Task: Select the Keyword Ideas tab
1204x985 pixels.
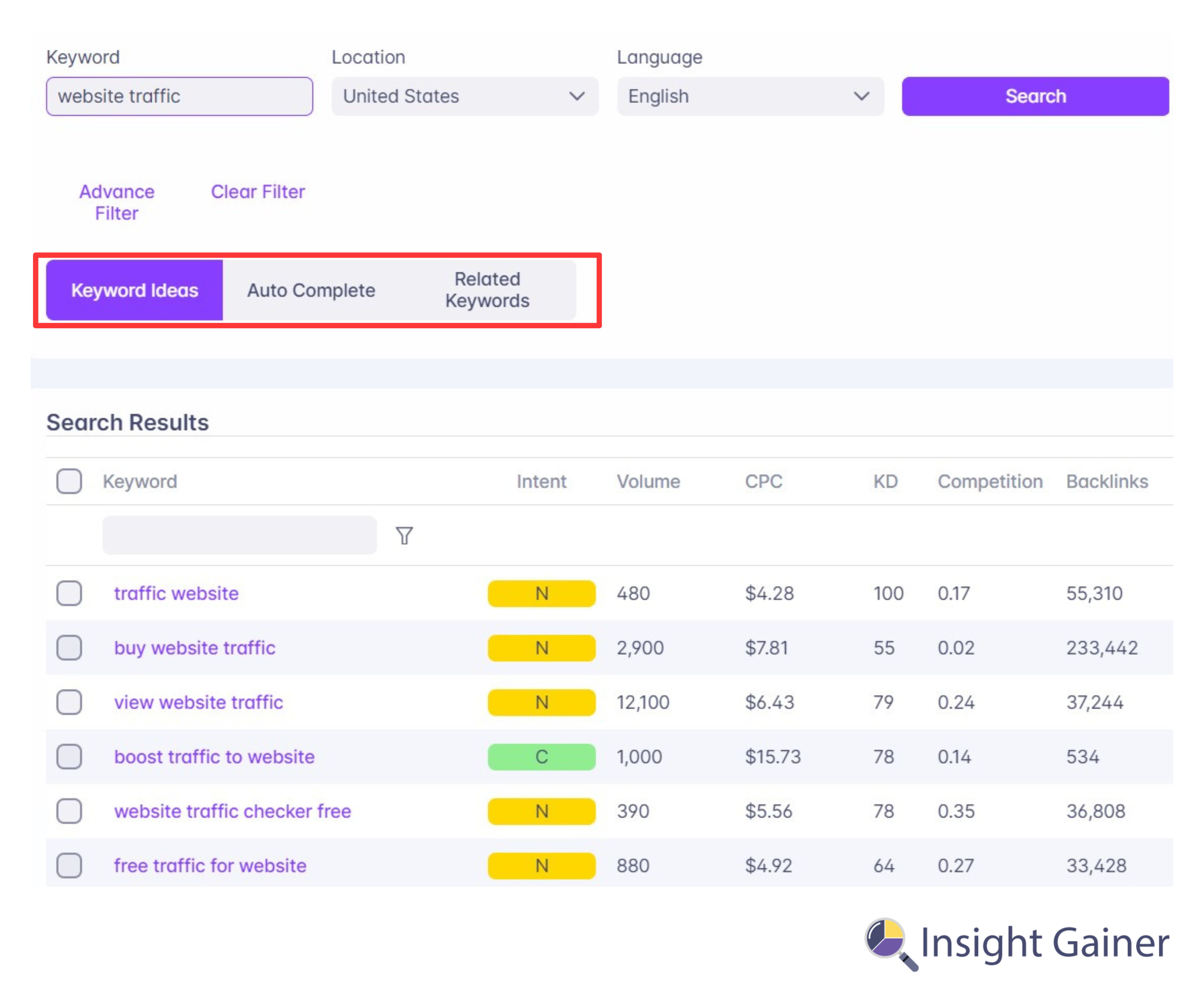Action: tap(134, 290)
